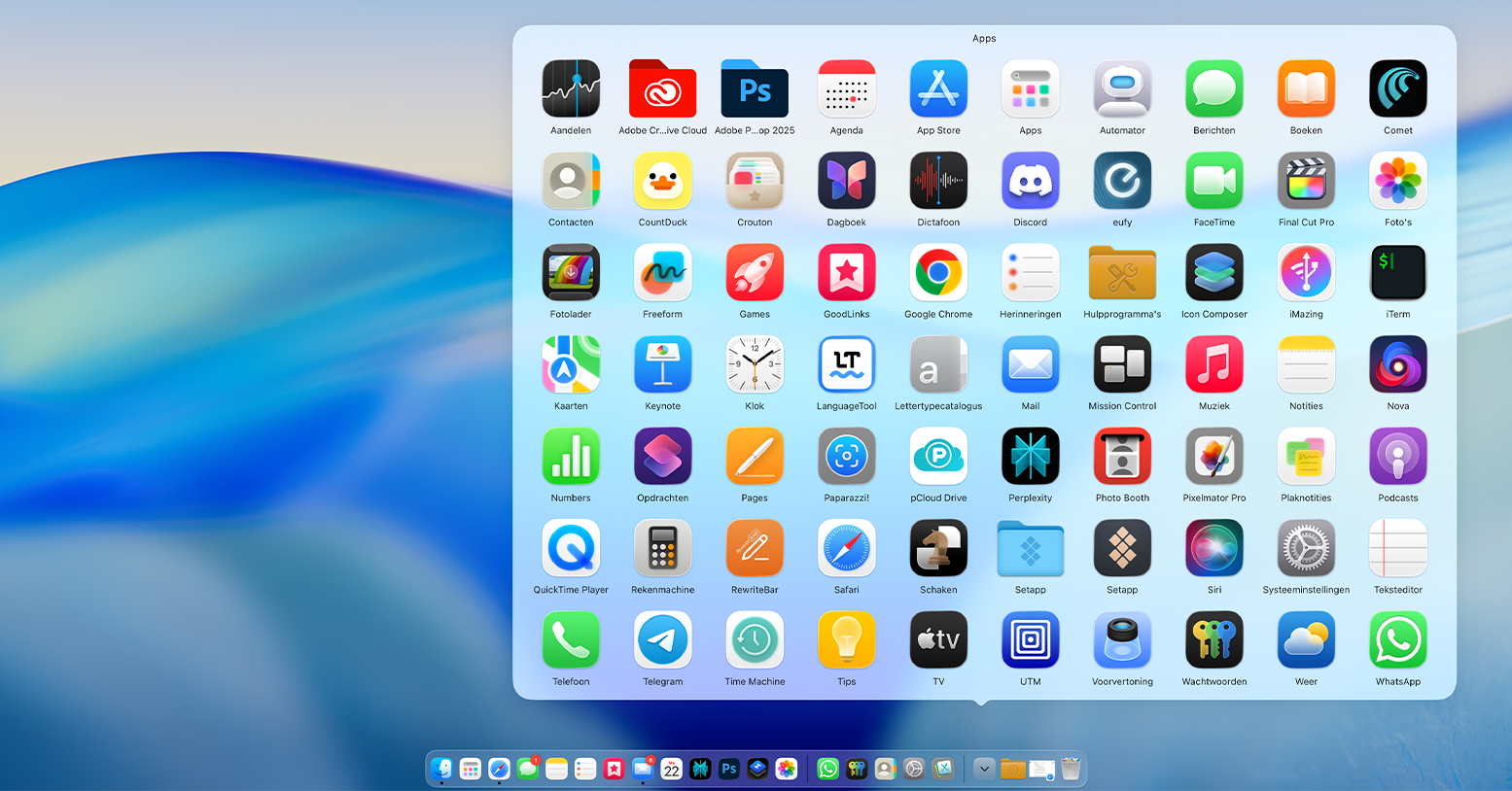Open Podcasts

click(x=1398, y=456)
